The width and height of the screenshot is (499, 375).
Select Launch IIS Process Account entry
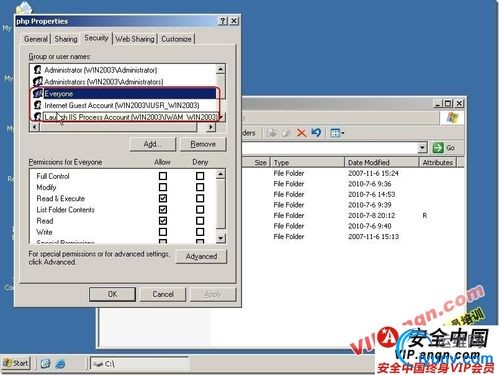[x=131, y=117]
